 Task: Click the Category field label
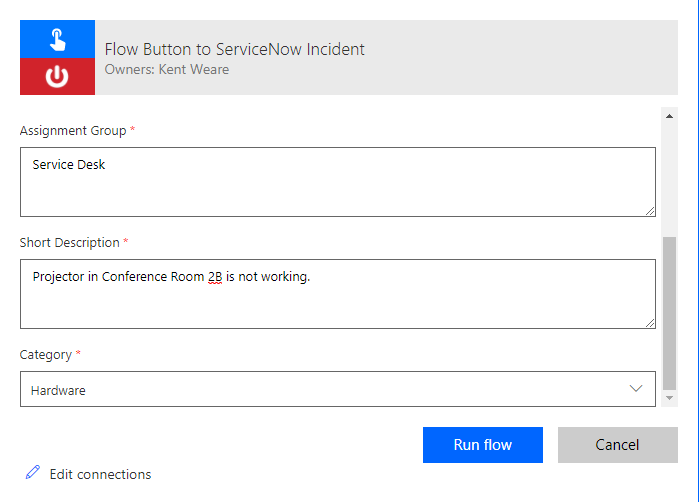[x=46, y=354]
